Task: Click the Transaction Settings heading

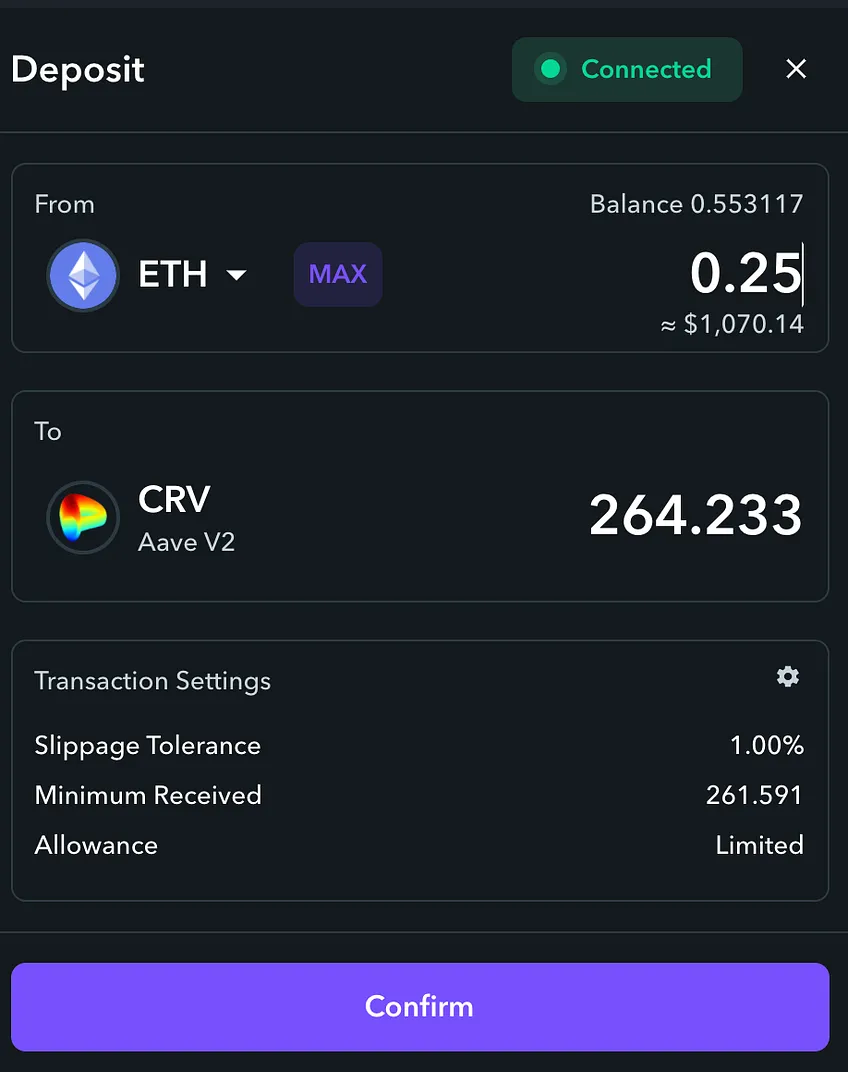Action: [153, 681]
